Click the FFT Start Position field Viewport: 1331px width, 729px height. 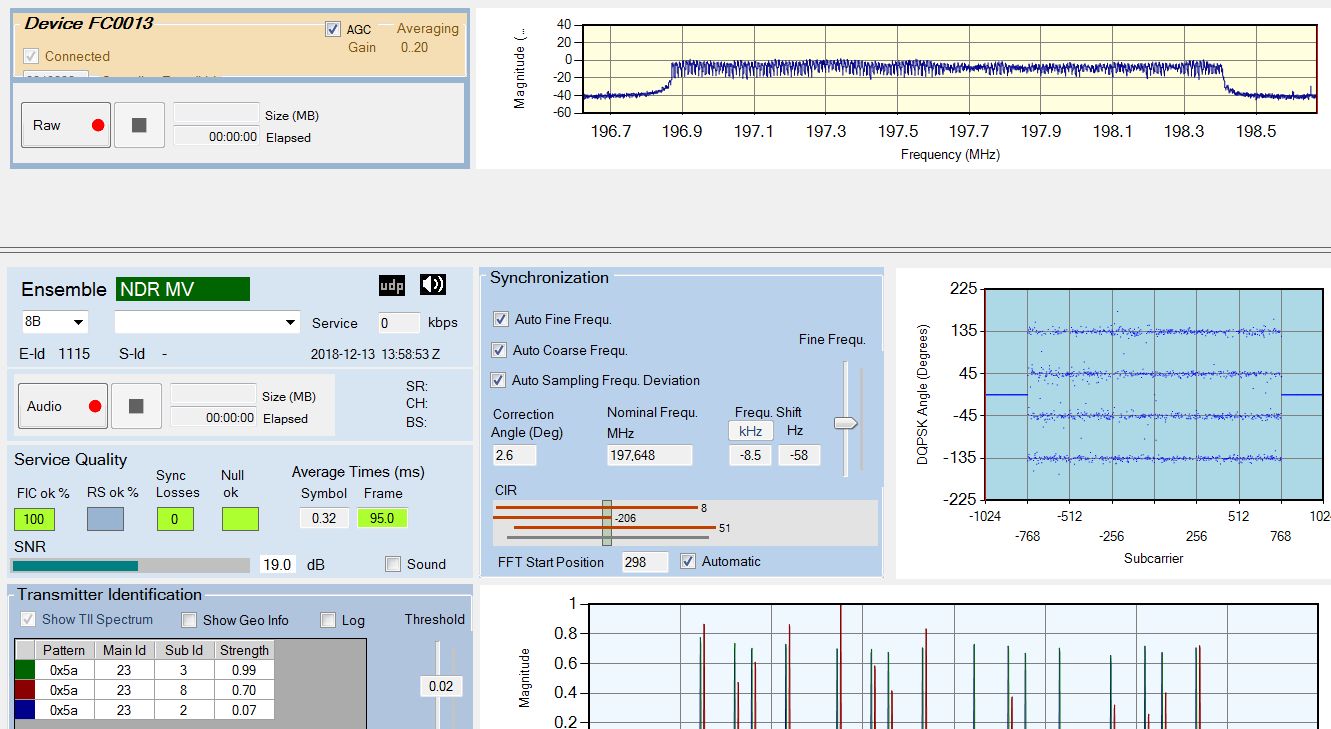[644, 562]
